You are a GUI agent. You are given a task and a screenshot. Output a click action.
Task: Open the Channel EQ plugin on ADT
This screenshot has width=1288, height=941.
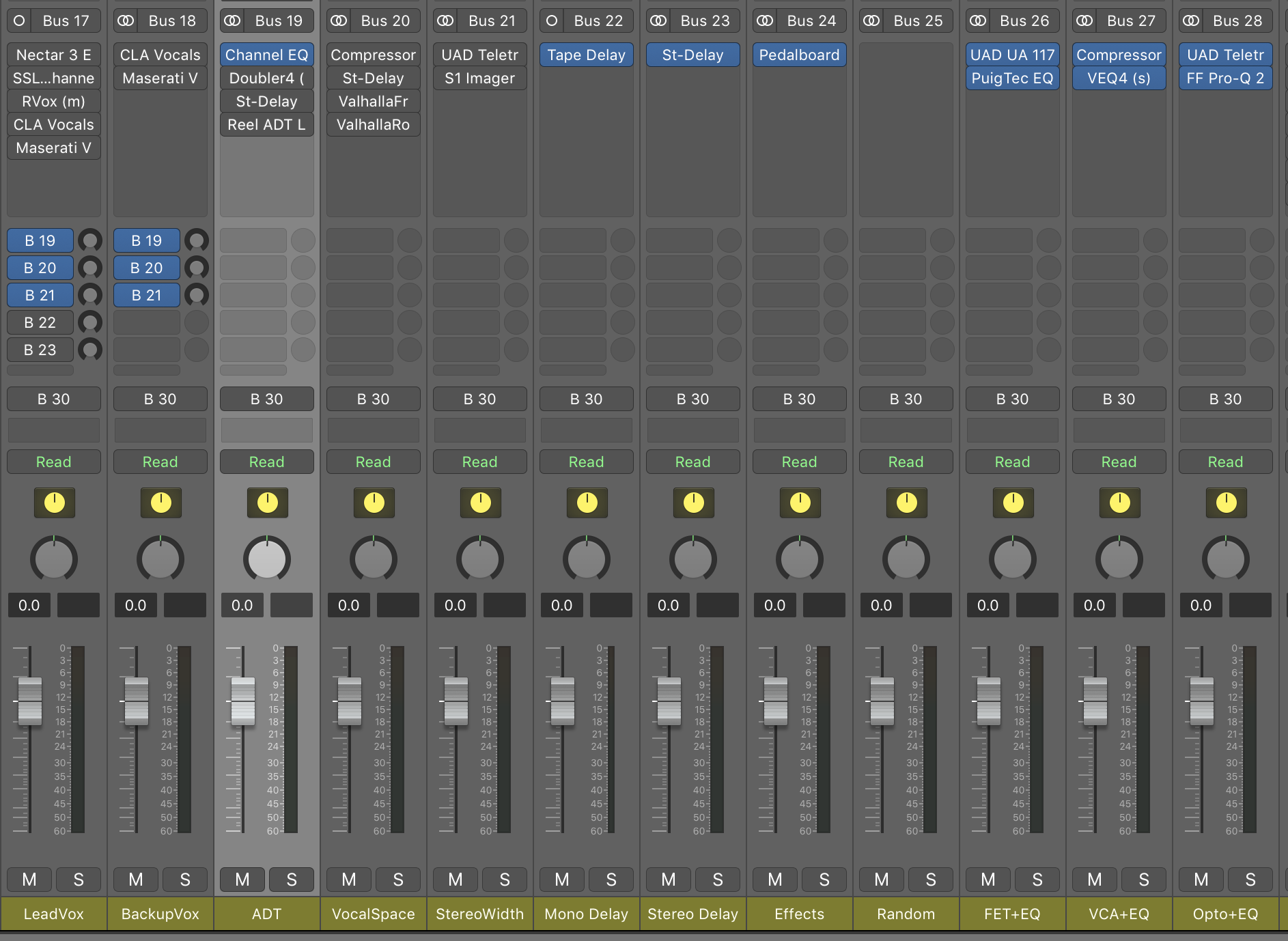tap(266, 55)
